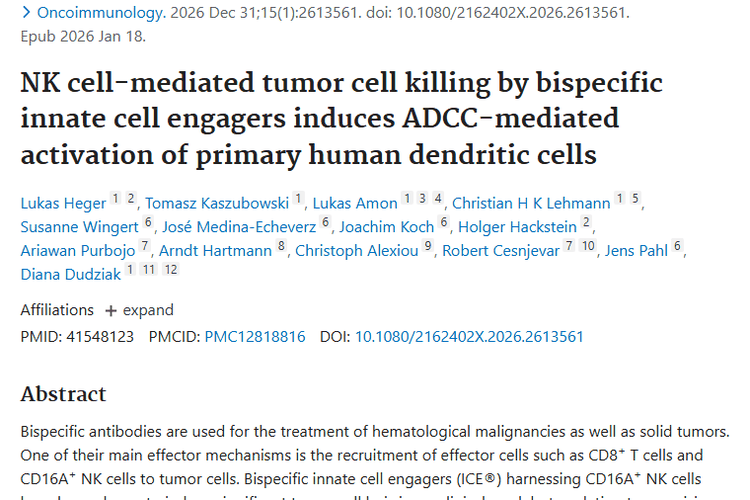Viewport: 750px width, 500px height.
Task: Select author Lukas Amon
Action: [363, 203]
